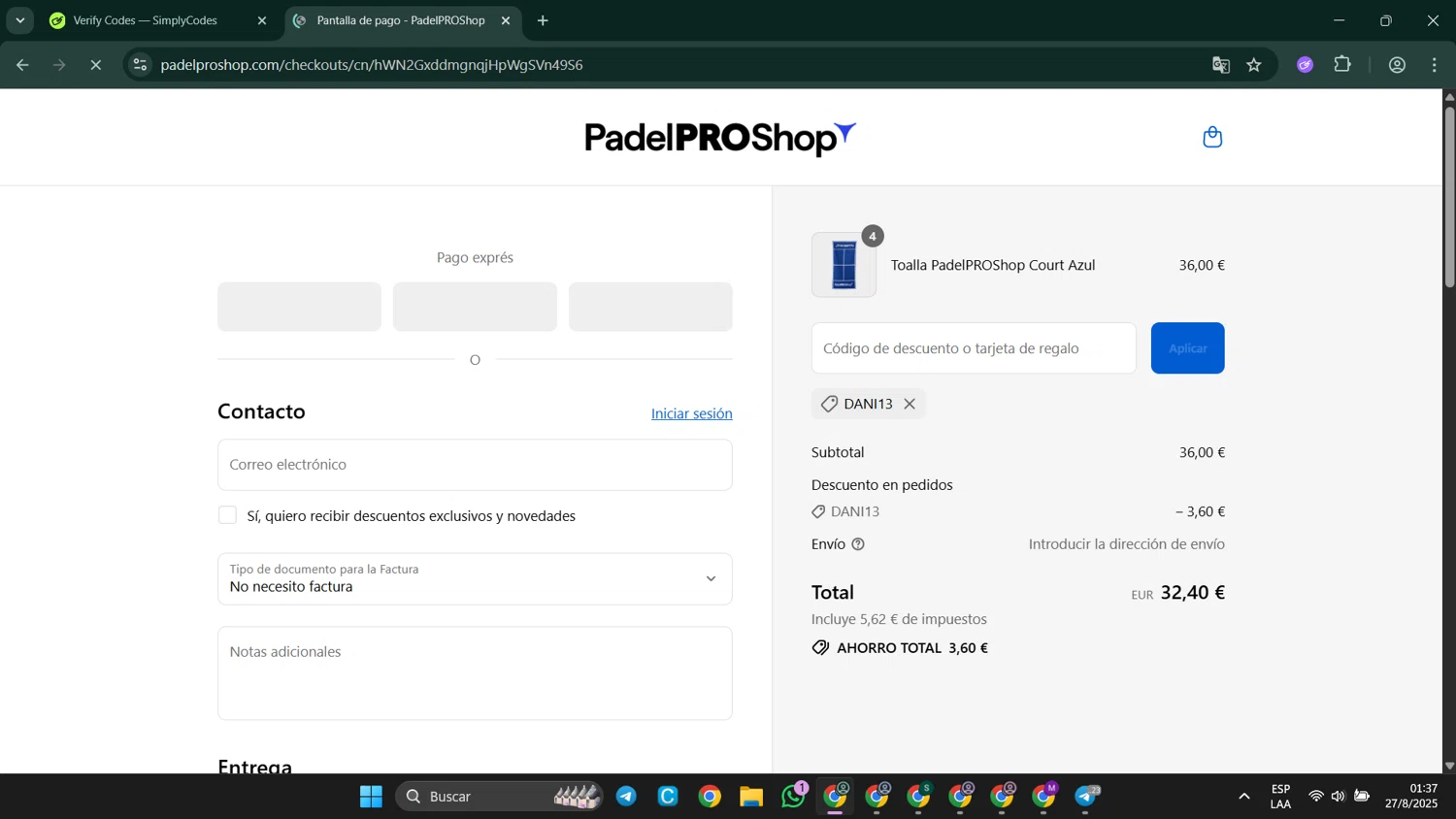Open the clock and date 27/8/2025
Viewport: 1456px width, 819px height.
click(x=1411, y=797)
